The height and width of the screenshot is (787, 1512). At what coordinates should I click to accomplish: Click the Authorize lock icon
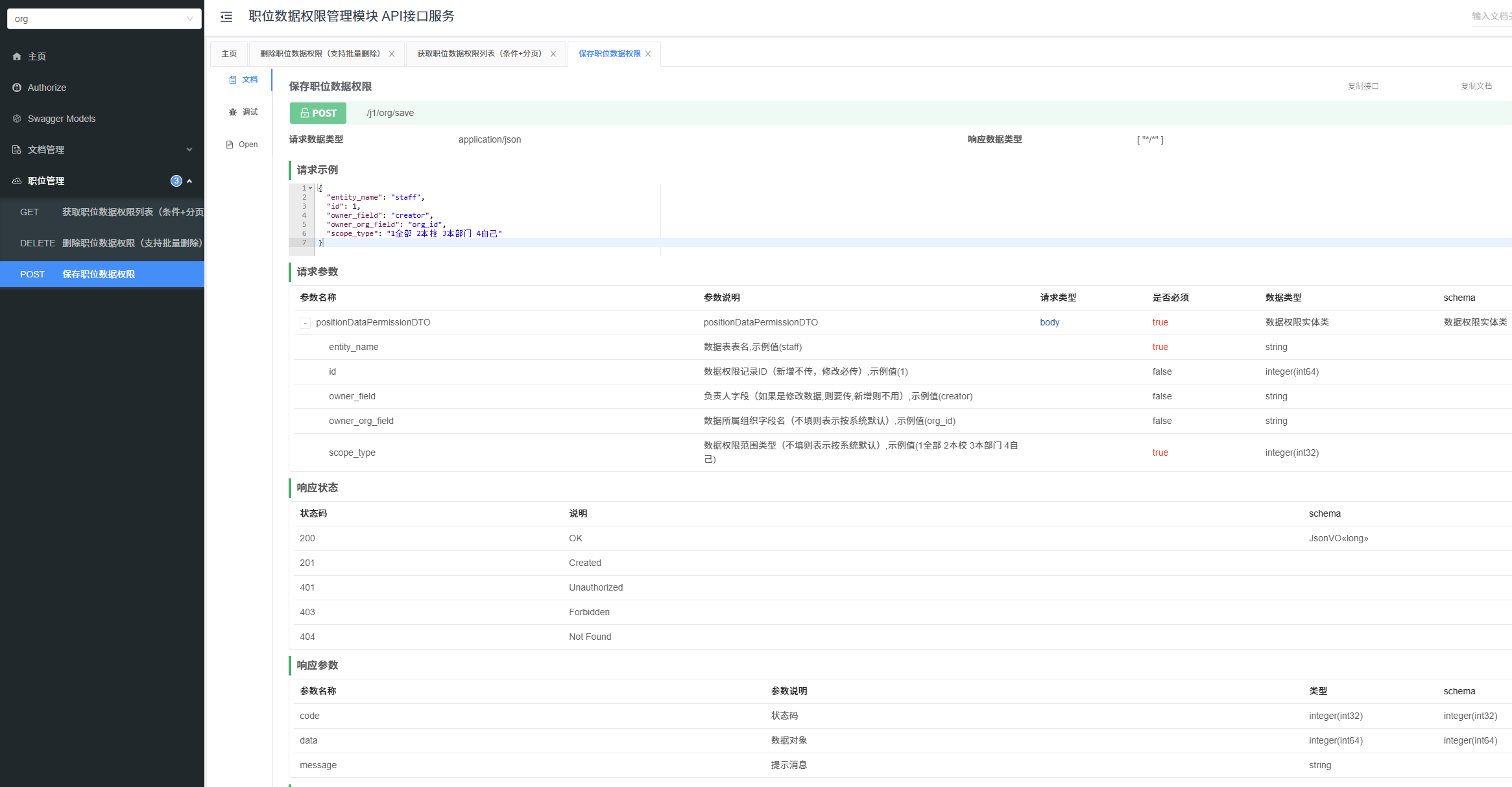point(17,88)
